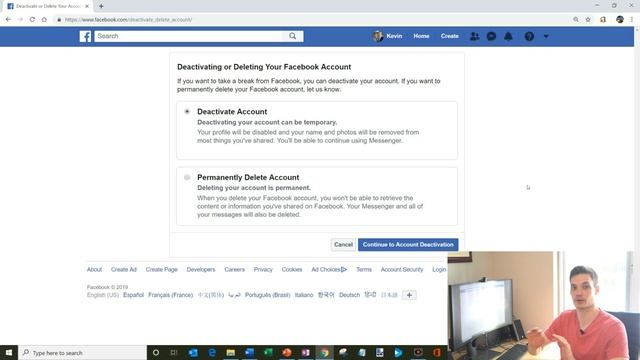Open the Messenger icon

(x=491, y=36)
